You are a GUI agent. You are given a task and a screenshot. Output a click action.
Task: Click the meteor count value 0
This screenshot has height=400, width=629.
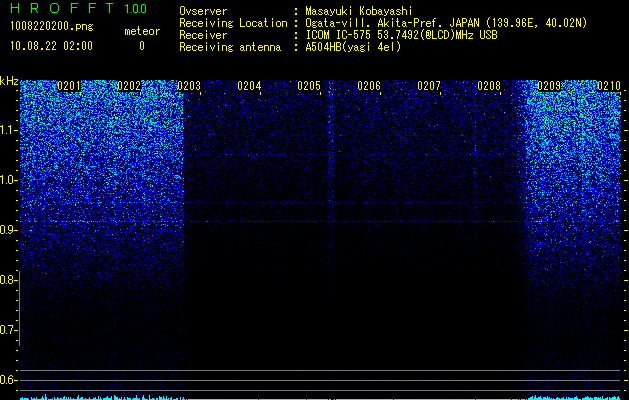pos(142,46)
